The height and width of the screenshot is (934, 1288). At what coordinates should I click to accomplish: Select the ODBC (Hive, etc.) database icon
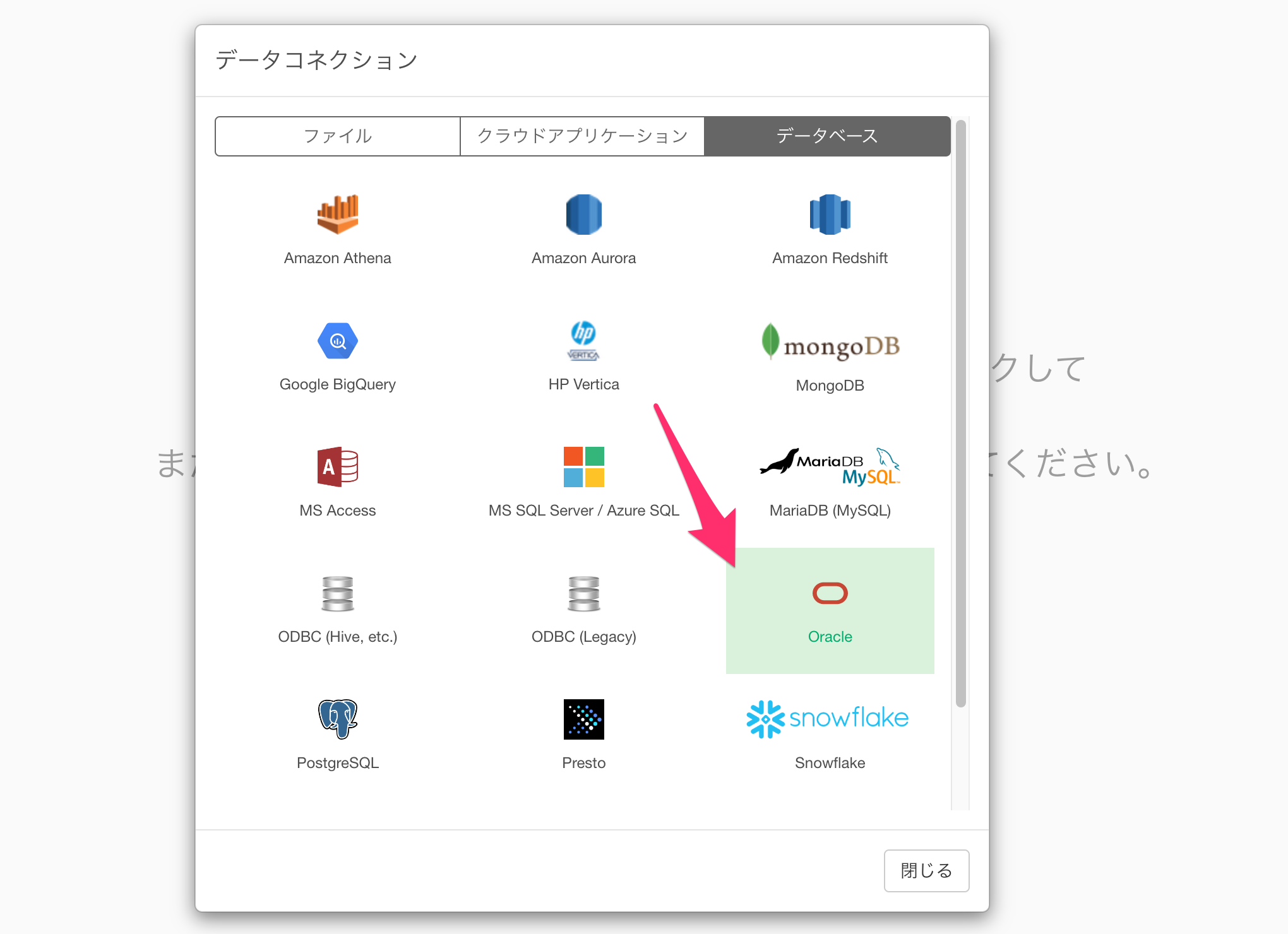tap(338, 593)
